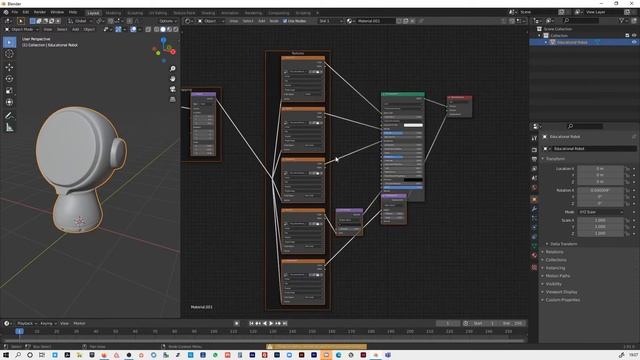The image size is (640, 360).
Task: Switch perspective/orthographic grid icon in viewport
Action: click(173, 99)
